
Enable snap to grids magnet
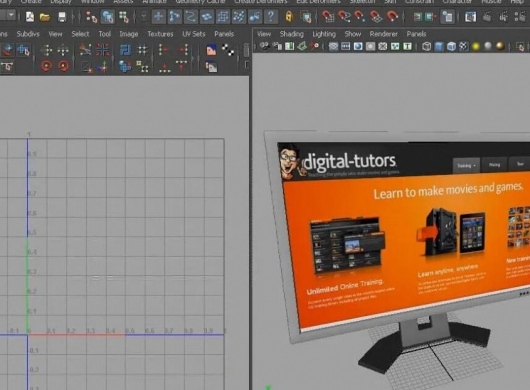coord(328,16)
